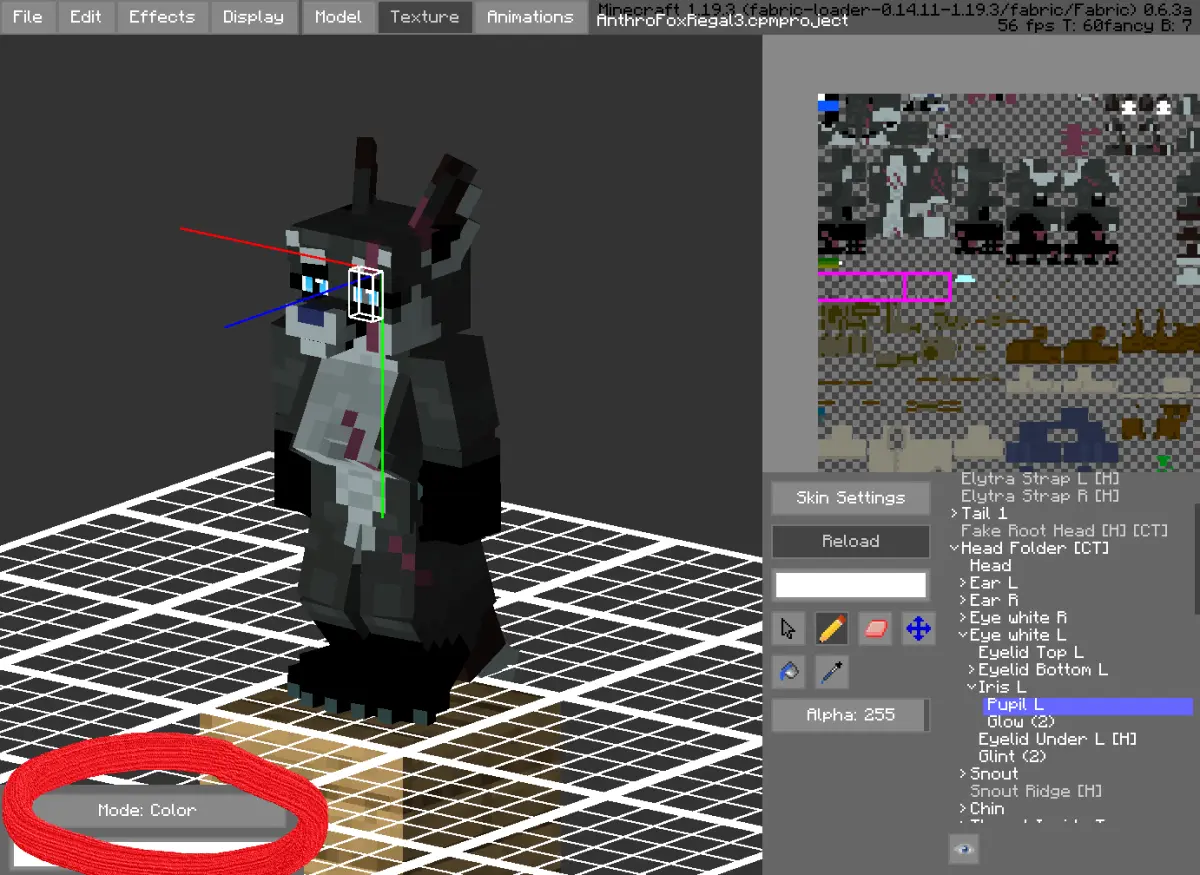Screen dimensions: 1200x875
Task: Toggle the eye visibility icon
Action: (x=963, y=849)
